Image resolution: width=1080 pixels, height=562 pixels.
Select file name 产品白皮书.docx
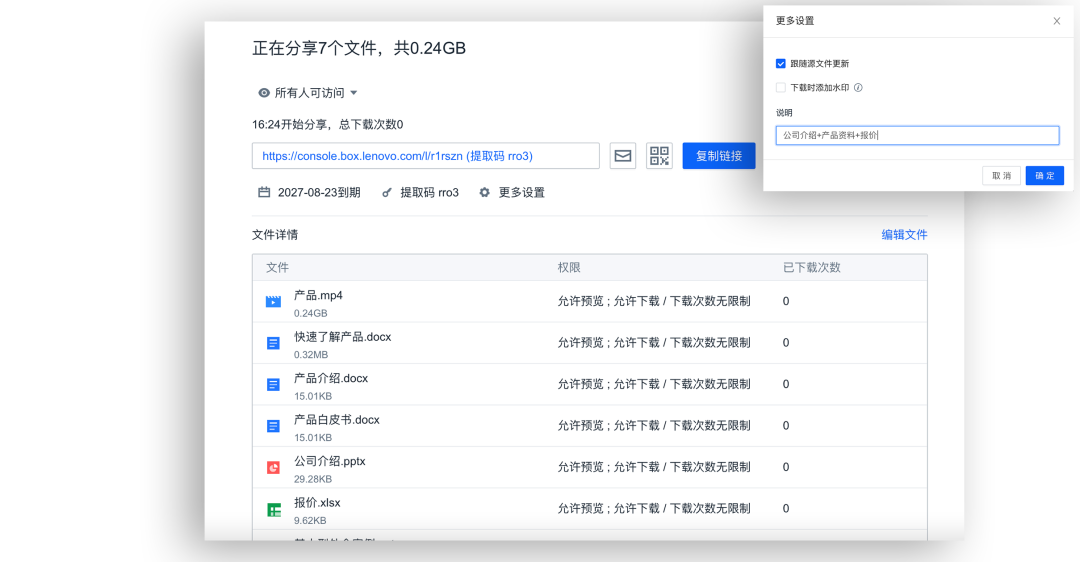click(337, 419)
